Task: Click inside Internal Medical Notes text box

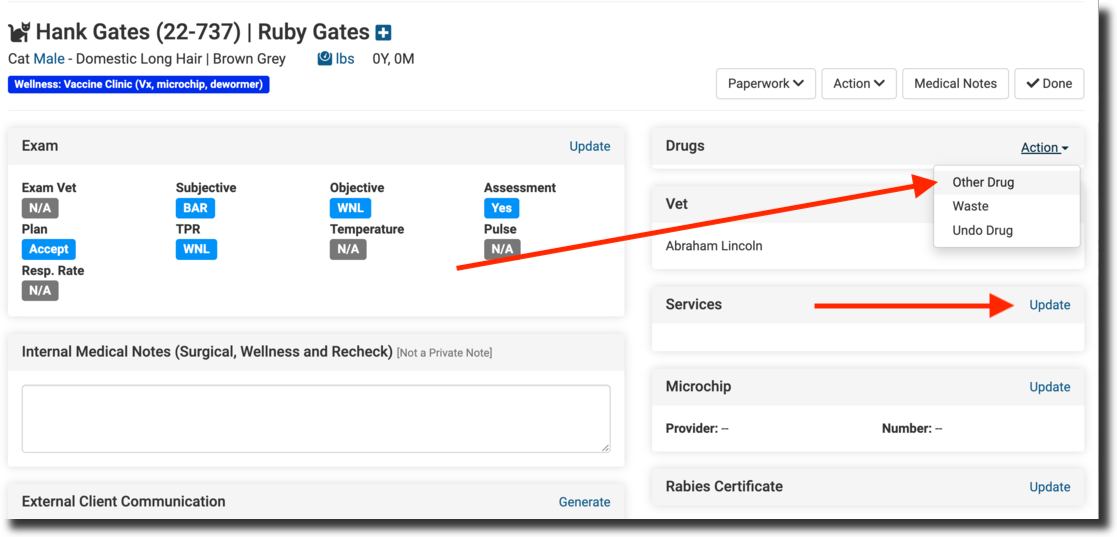Action: point(316,418)
